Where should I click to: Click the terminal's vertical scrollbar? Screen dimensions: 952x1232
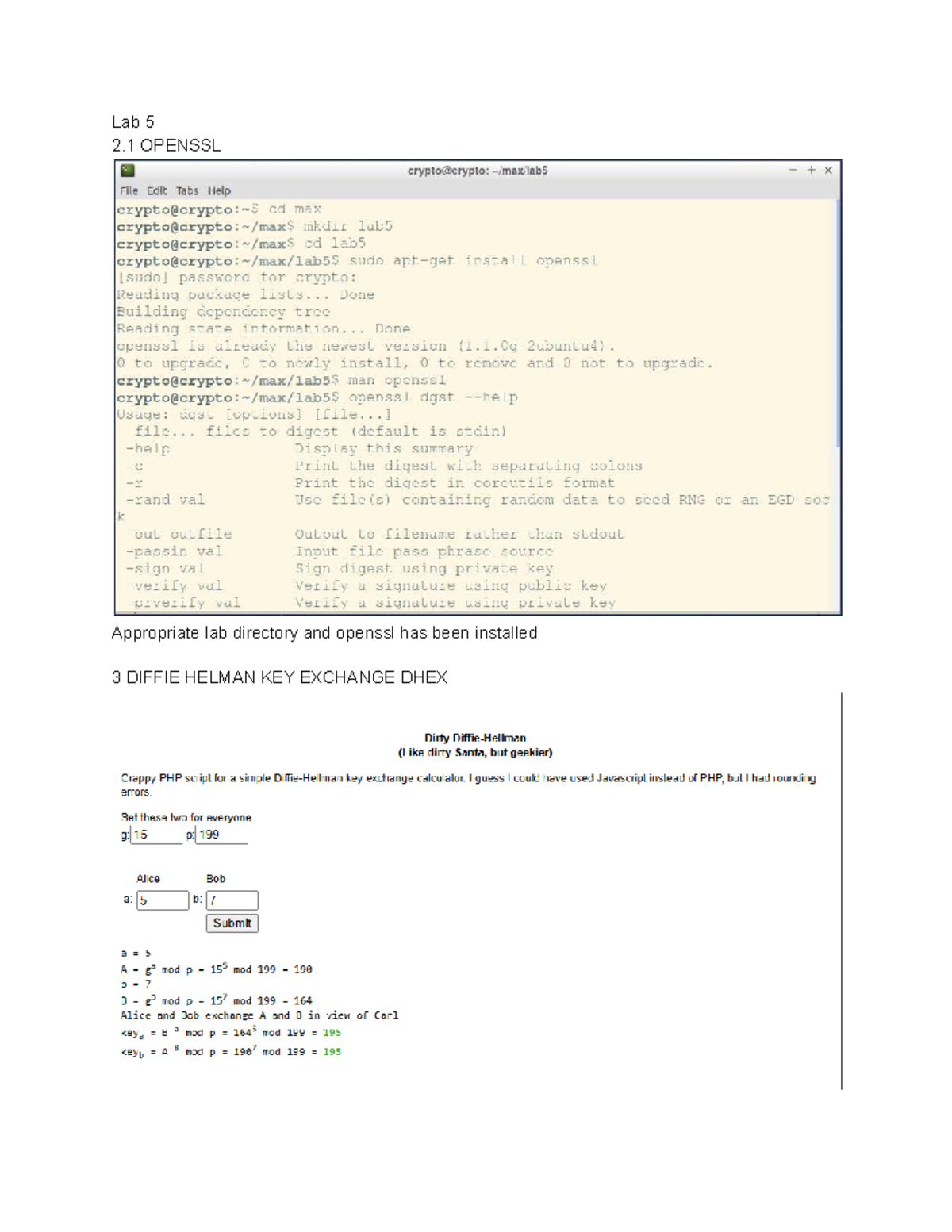pyautogui.click(x=837, y=324)
